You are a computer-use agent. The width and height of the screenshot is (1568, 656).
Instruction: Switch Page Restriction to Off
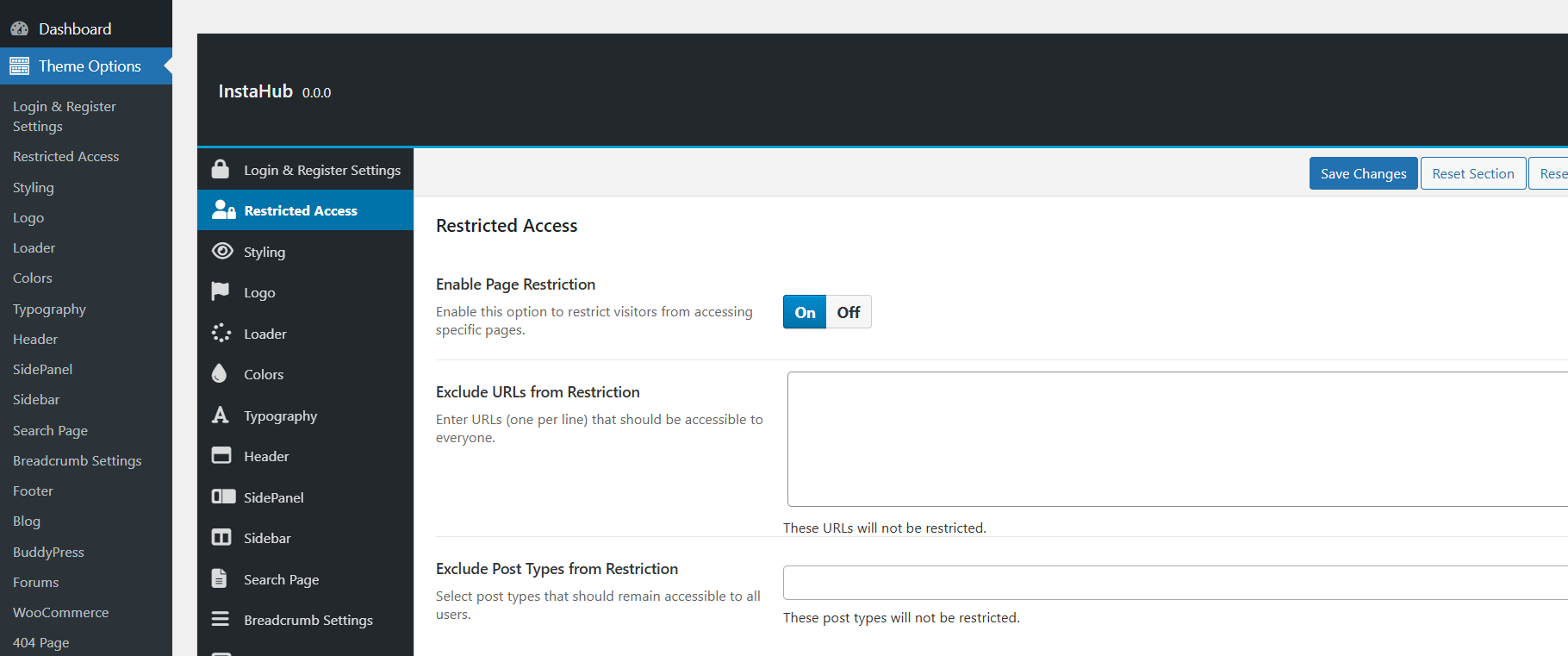click(849, 312)
